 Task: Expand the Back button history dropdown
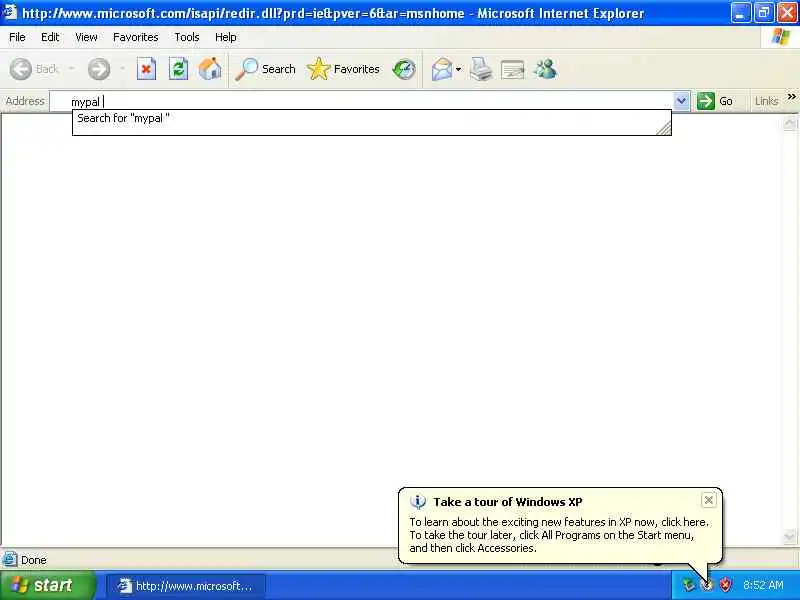click(71, 69)
